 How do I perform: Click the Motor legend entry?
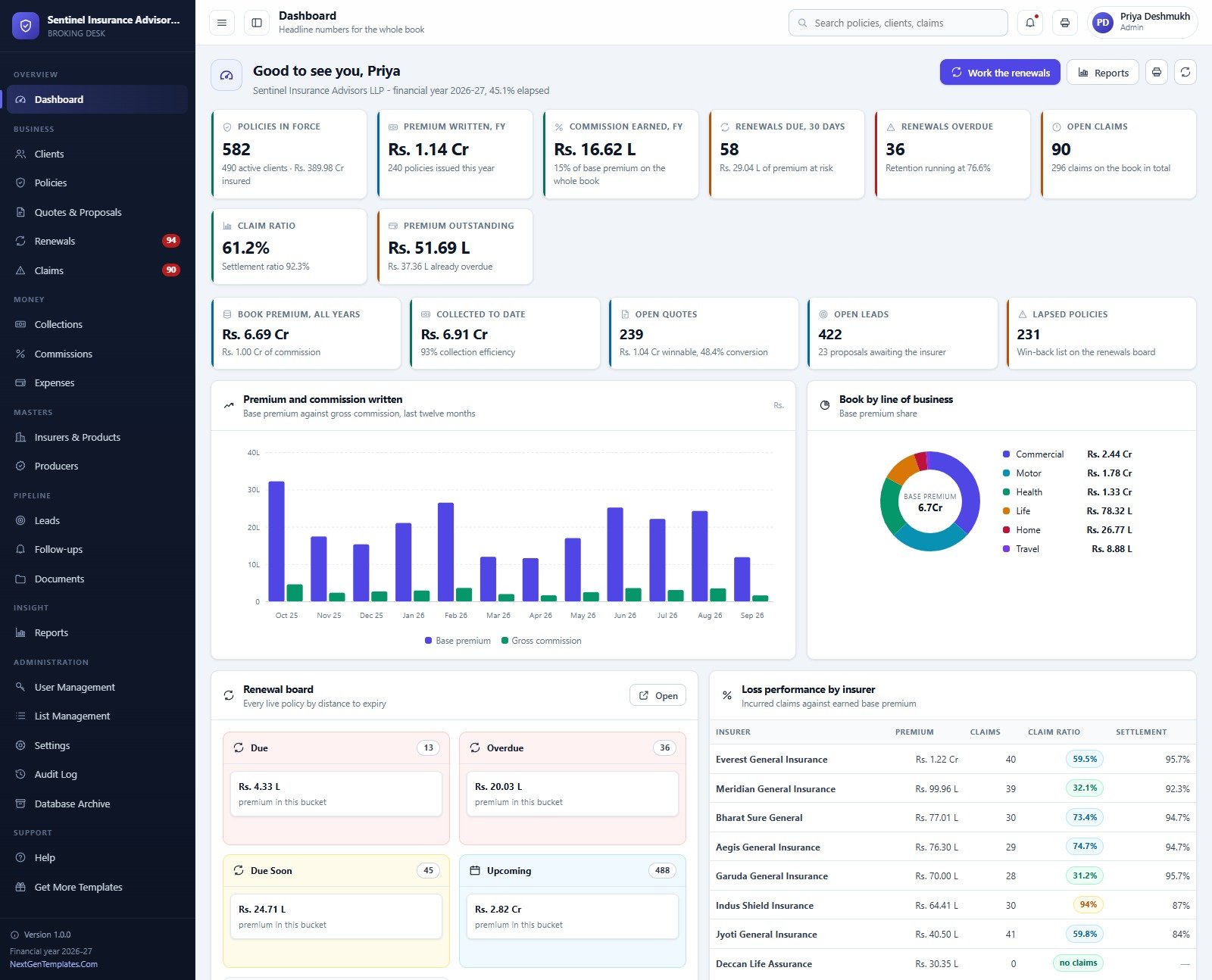click(1067, 473)
